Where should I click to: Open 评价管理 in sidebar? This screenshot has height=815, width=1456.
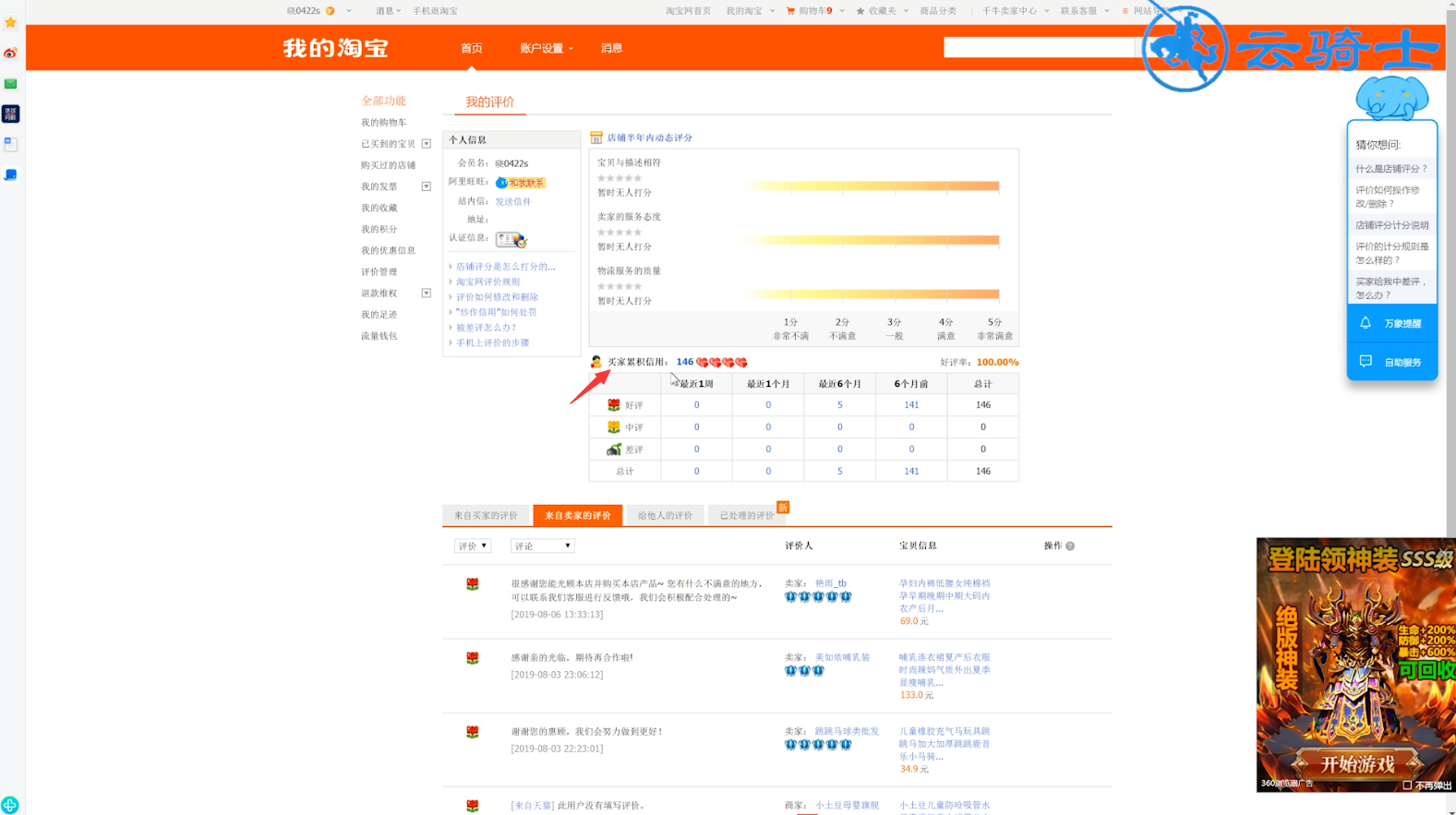(379, 272)
